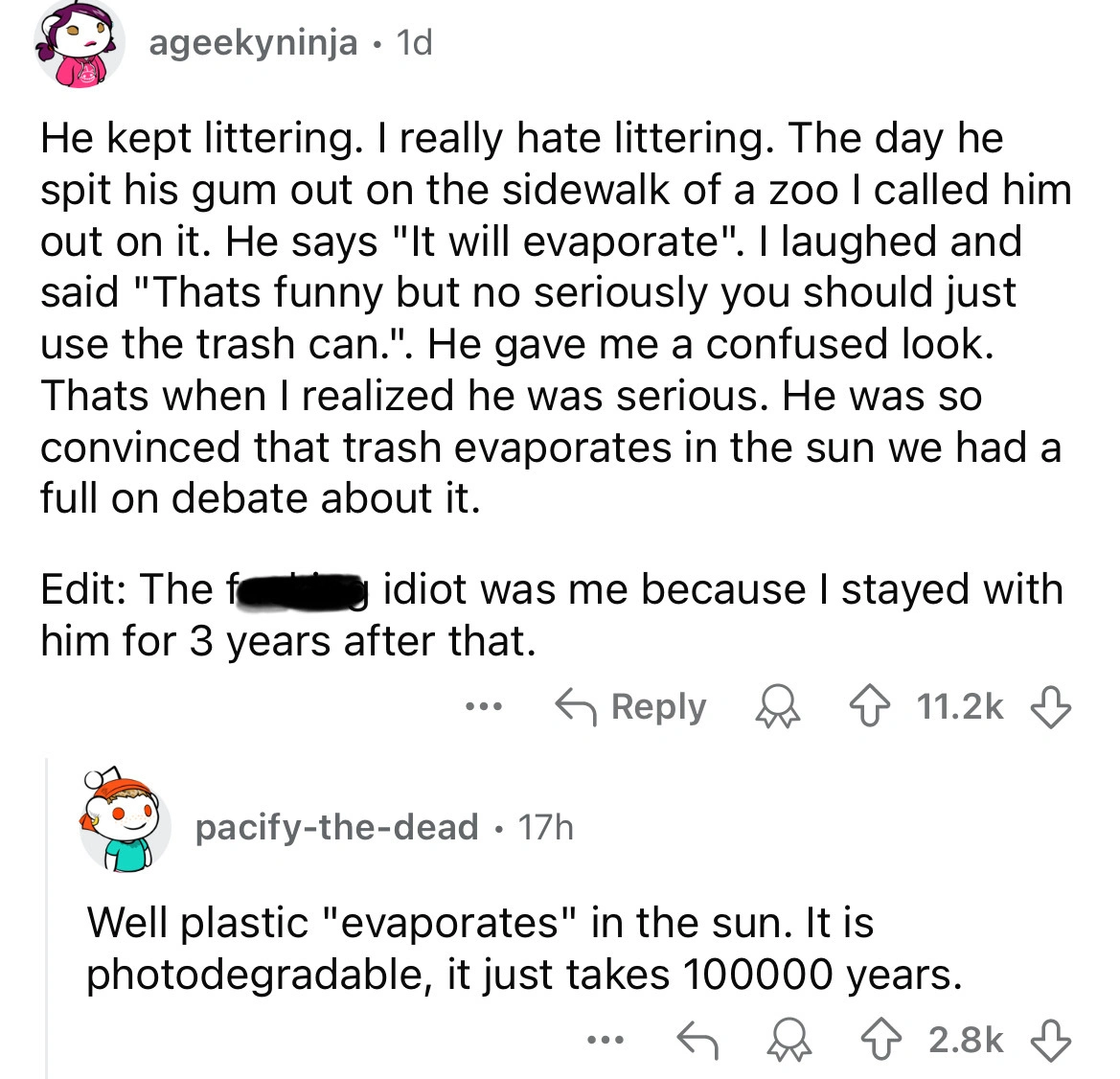The height and width of the screenshot is (1079, 1120).
Task: Open pacify-the-dead's avatar profile picture
Action: 124,821
